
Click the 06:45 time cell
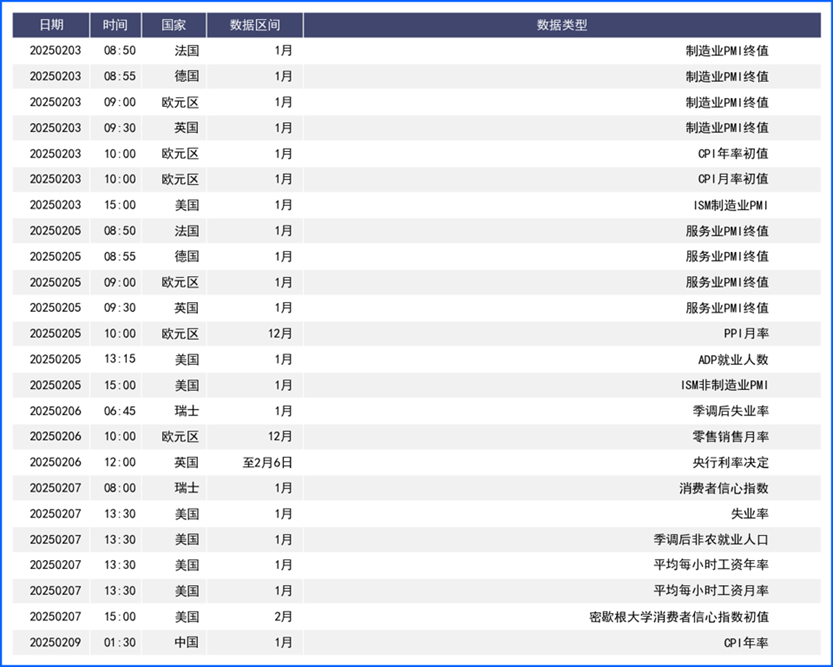(x=120, y=411)
